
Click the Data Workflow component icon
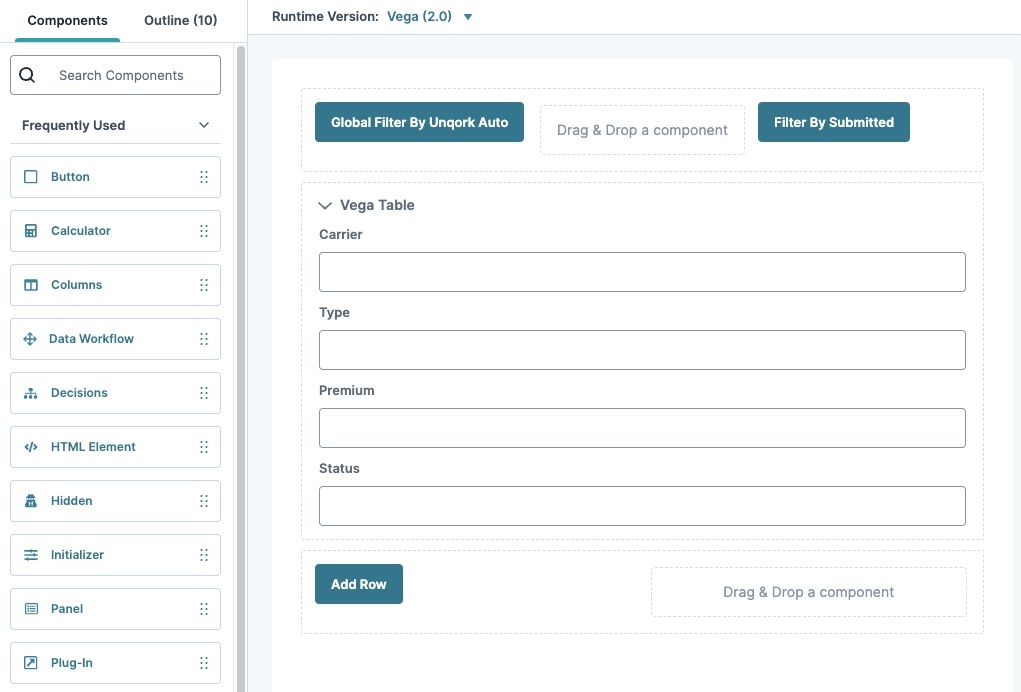pos(30,339)
